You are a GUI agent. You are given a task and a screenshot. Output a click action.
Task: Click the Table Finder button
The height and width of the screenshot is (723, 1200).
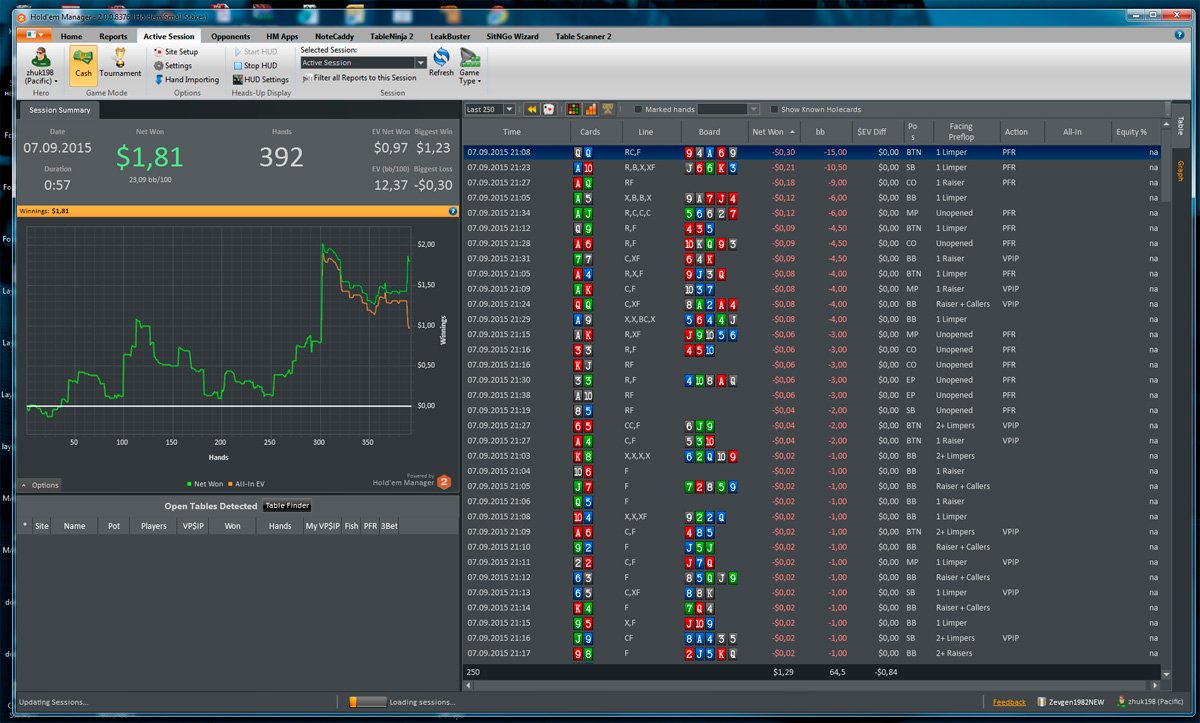287,506
